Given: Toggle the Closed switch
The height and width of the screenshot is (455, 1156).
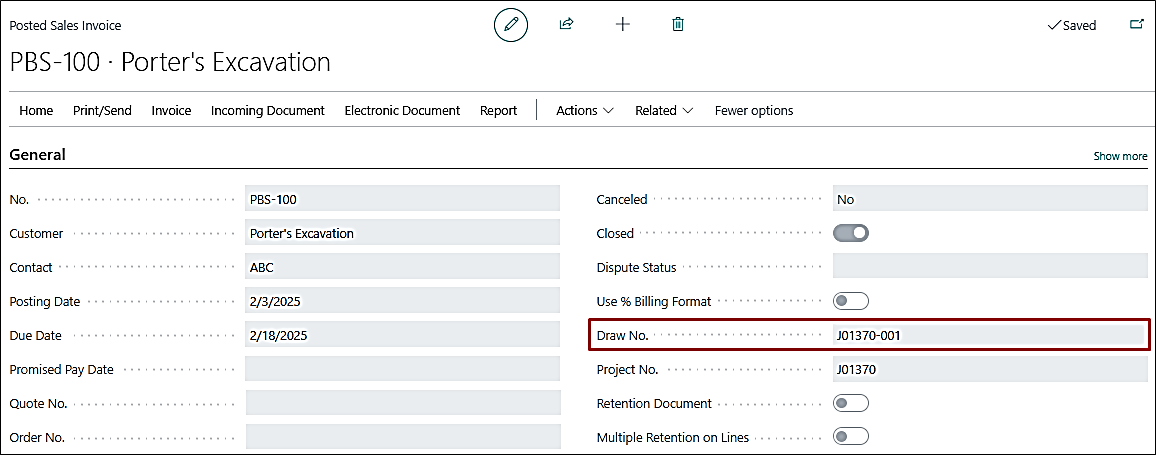Looking at the screenshot, I should point(851,233).
